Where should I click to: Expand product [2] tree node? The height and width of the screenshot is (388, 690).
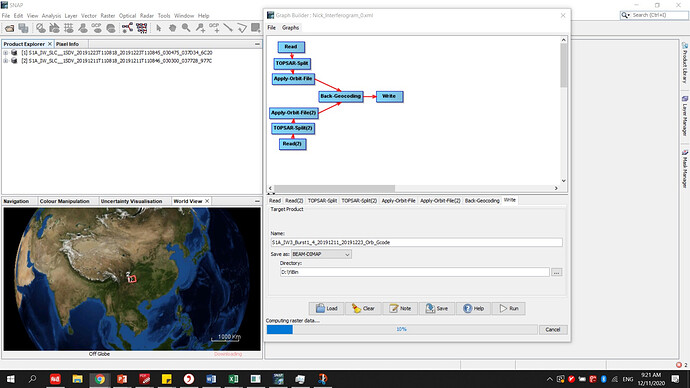click(6, 61)
